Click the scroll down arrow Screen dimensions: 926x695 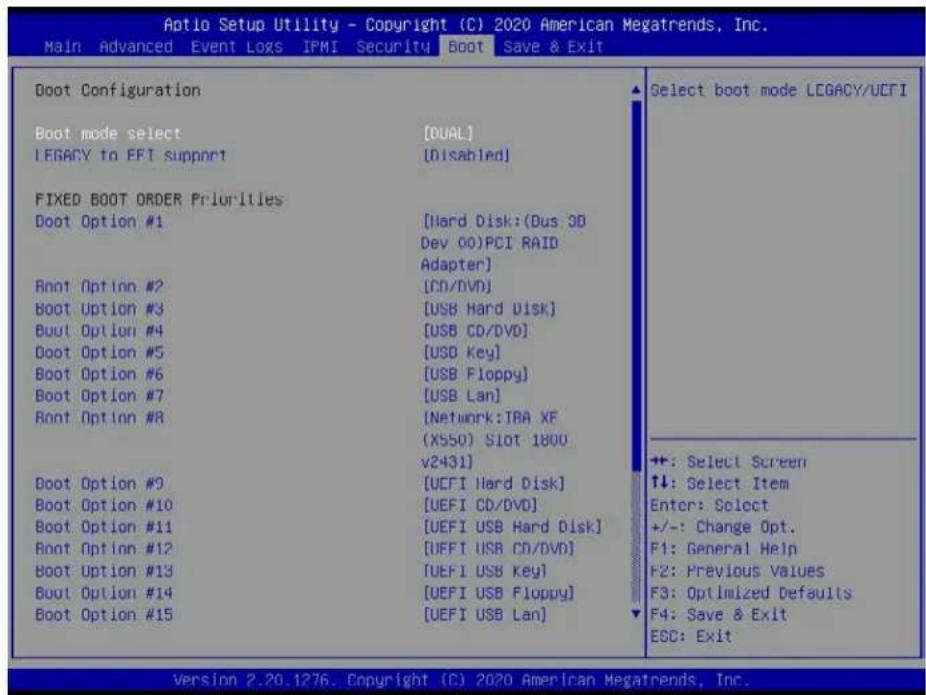click(636, 614)
